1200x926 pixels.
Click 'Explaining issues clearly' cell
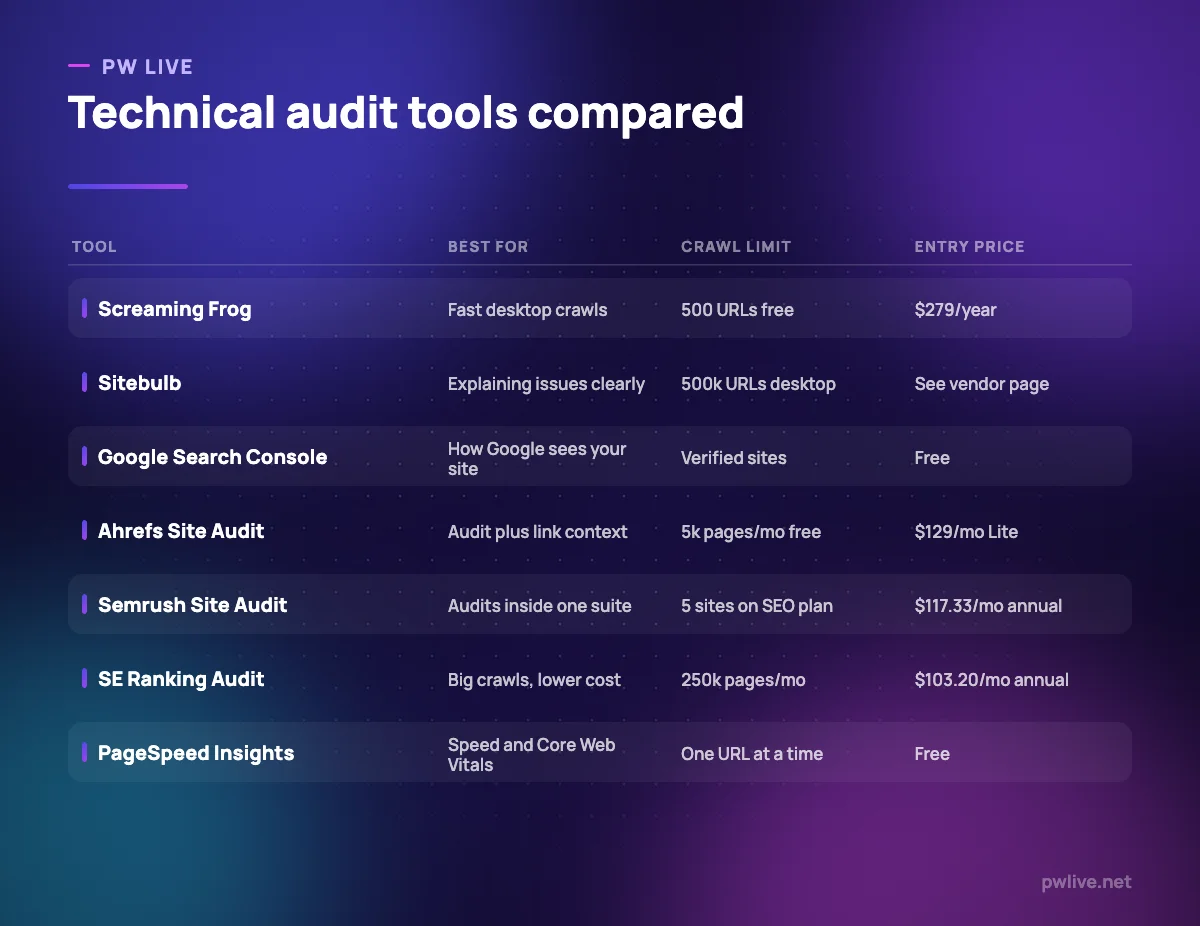click(546, 384)
